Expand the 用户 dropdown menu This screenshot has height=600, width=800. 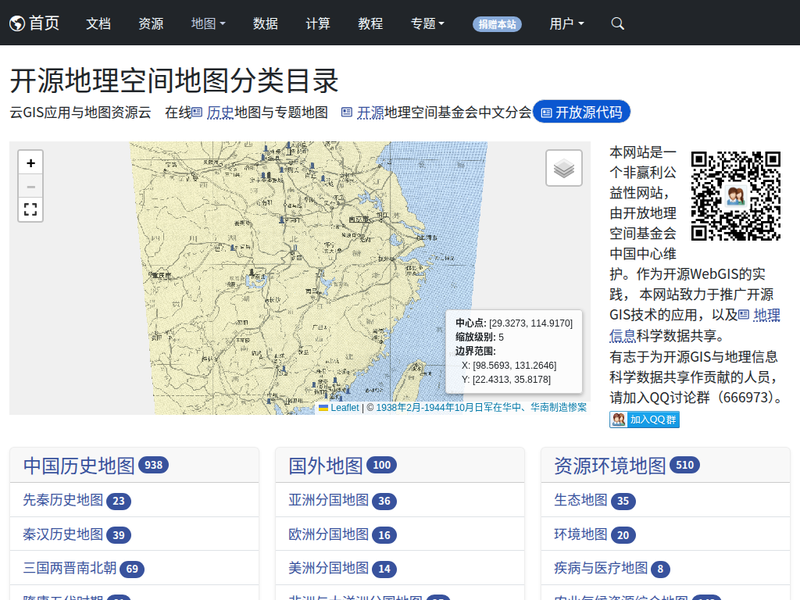(566, 23)
